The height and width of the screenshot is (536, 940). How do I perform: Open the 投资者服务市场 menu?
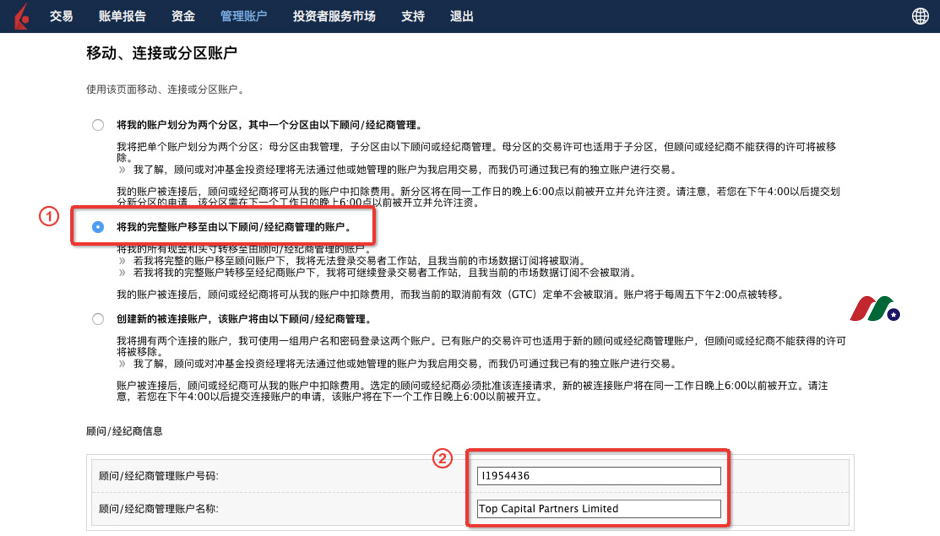[x=334, y=16]
